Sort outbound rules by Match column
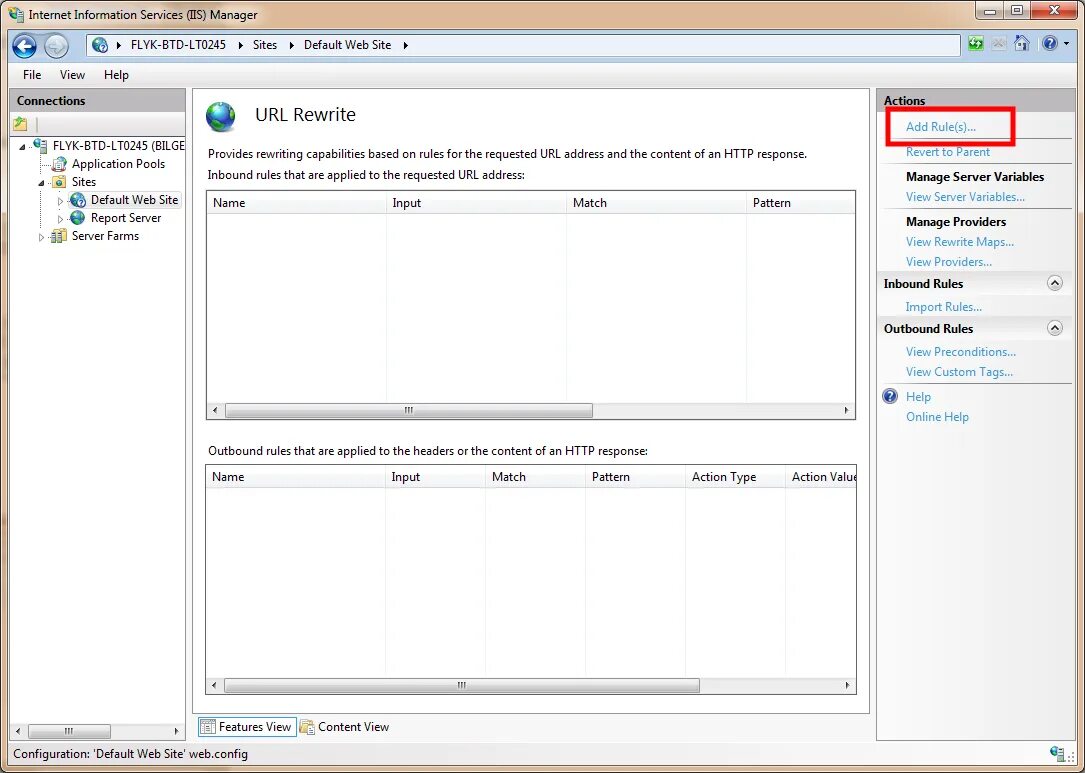Screen dimensions: 1085x773 click(x=535, y=477)
